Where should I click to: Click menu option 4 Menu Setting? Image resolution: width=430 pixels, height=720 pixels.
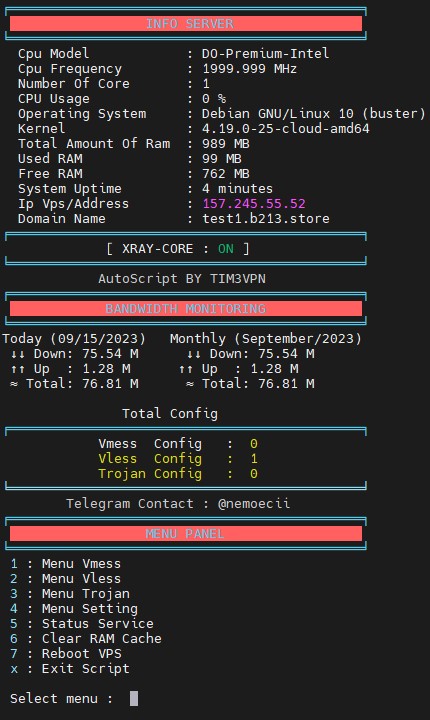pos(74,609)
